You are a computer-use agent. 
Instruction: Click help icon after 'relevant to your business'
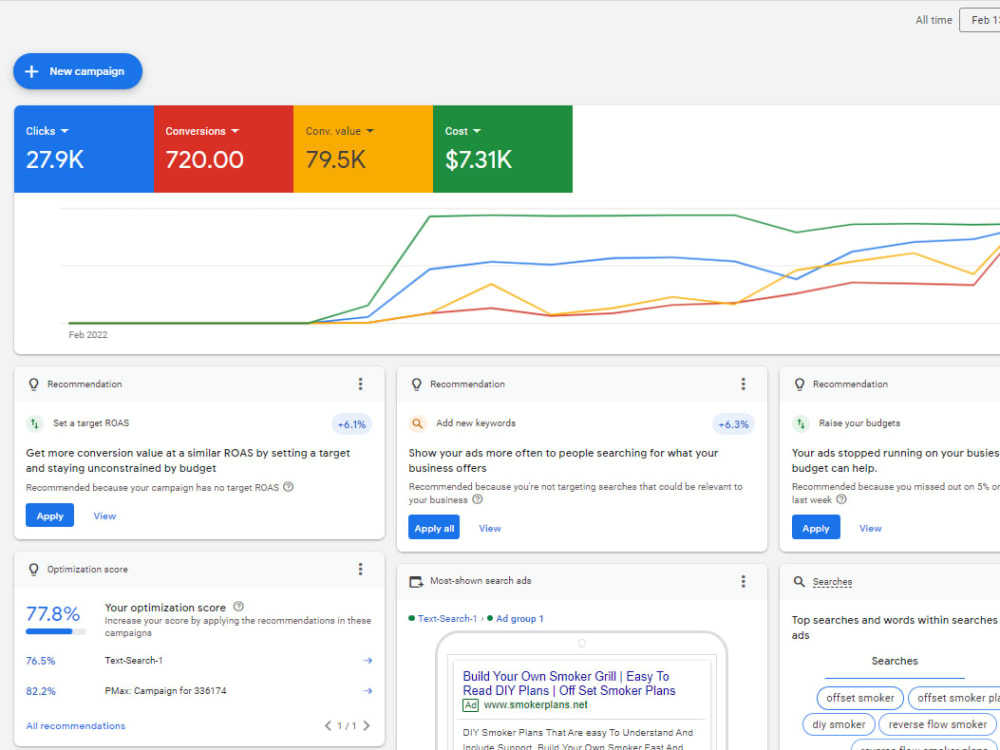tap(477, 499)
